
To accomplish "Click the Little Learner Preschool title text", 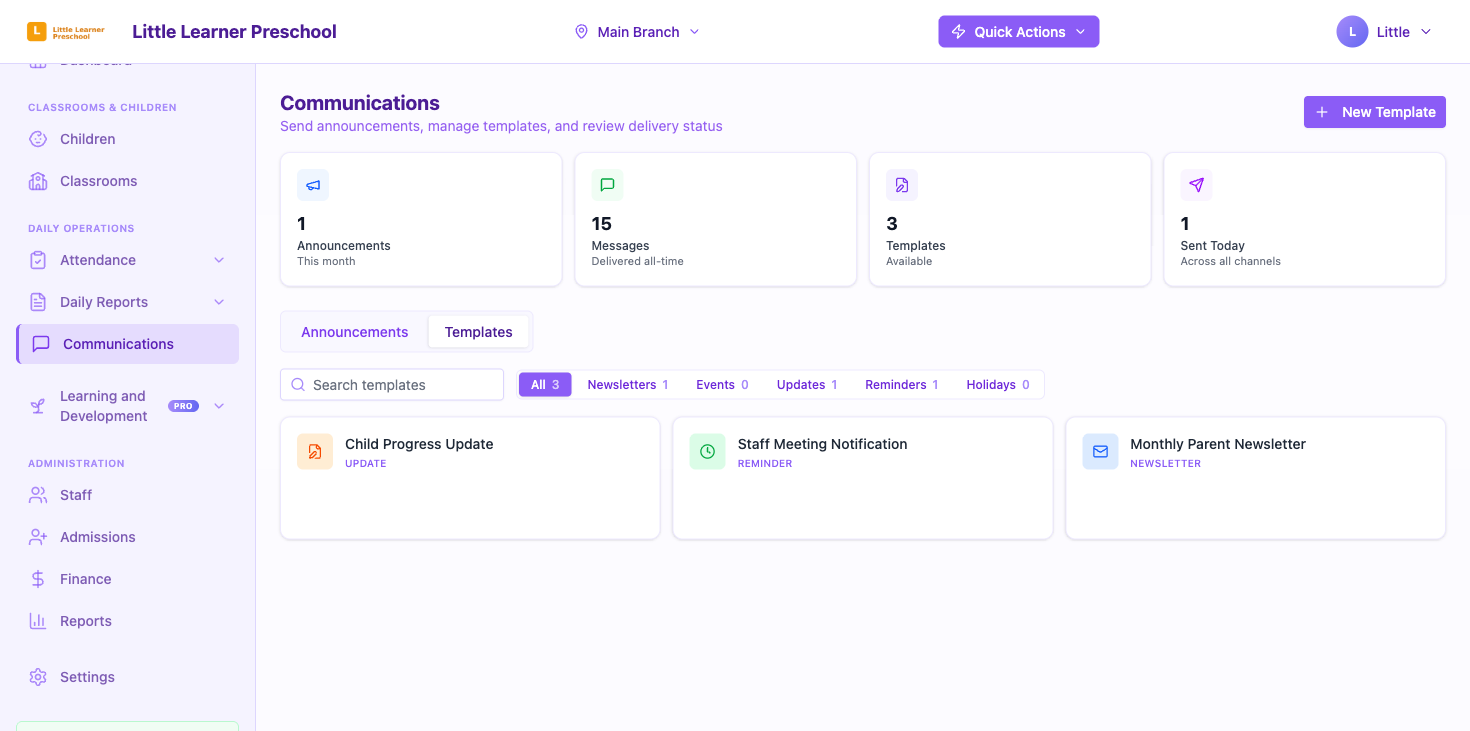I will pos(234,32).
